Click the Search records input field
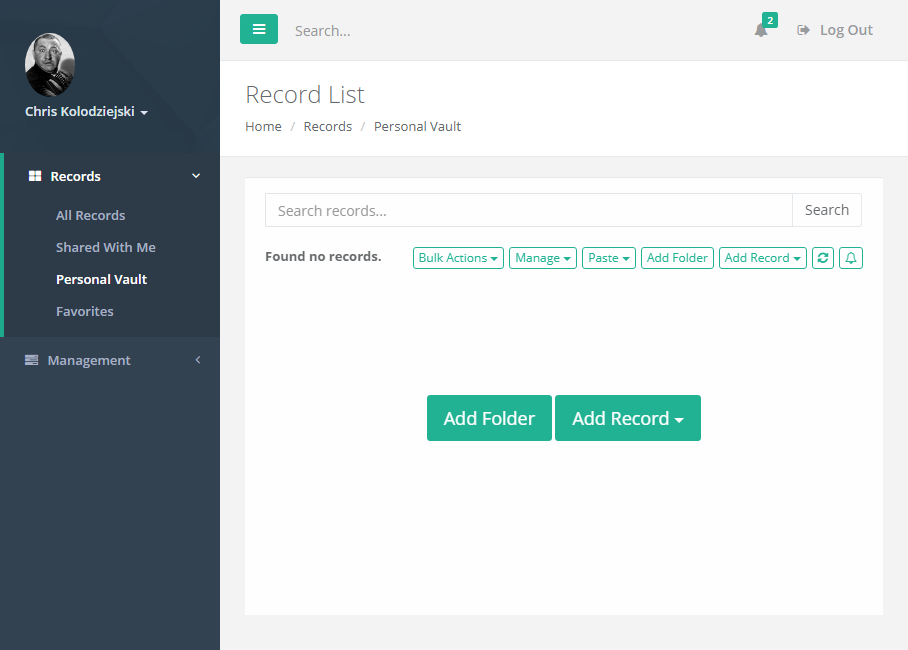This screenshot has height=650, width=908. pos(528,210)
